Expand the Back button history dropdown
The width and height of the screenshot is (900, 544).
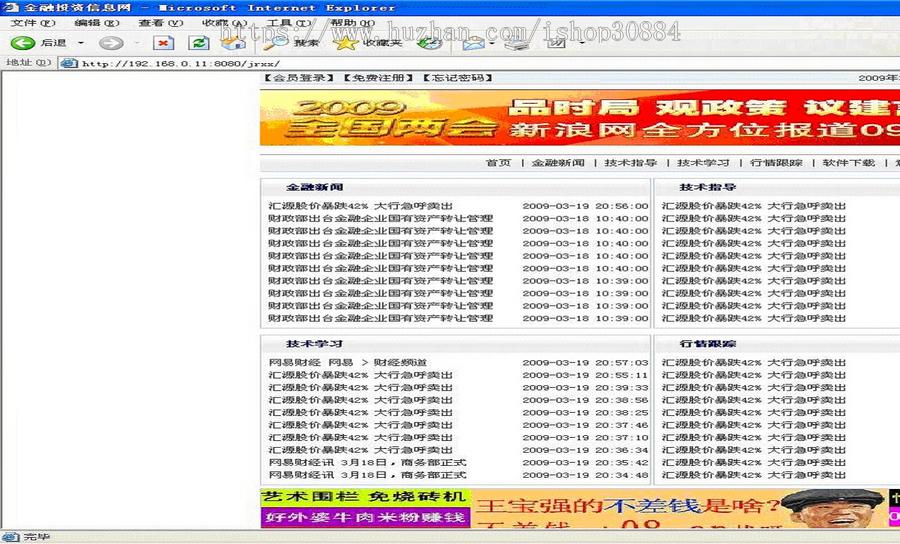coord(81,43)
